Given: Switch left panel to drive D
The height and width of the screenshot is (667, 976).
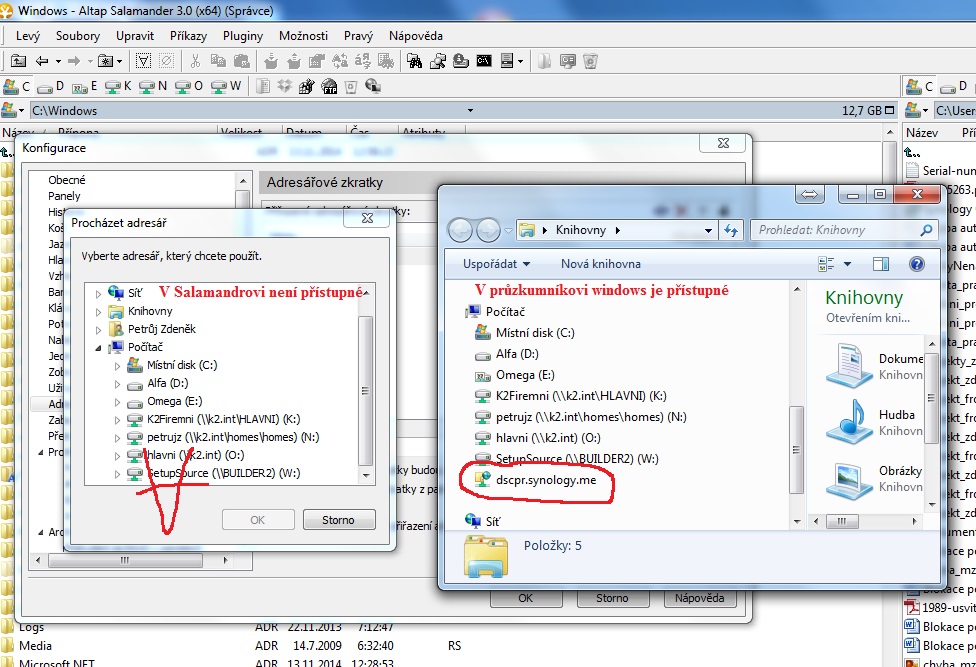Looking at the screenshot, I should [x=51, y=86].
